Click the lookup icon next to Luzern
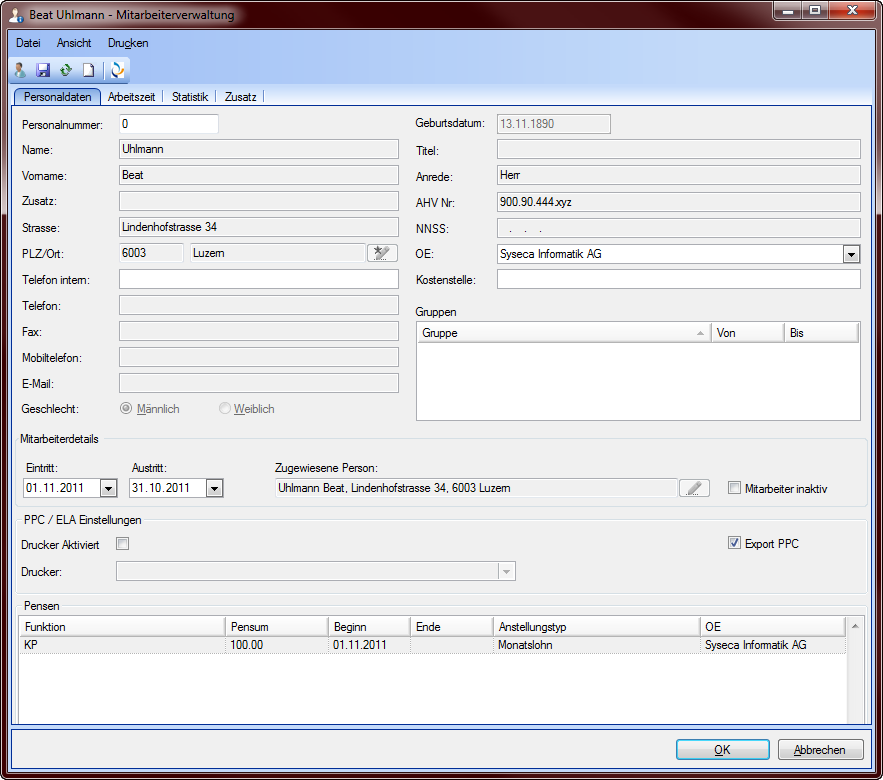 tap(382, 253)
